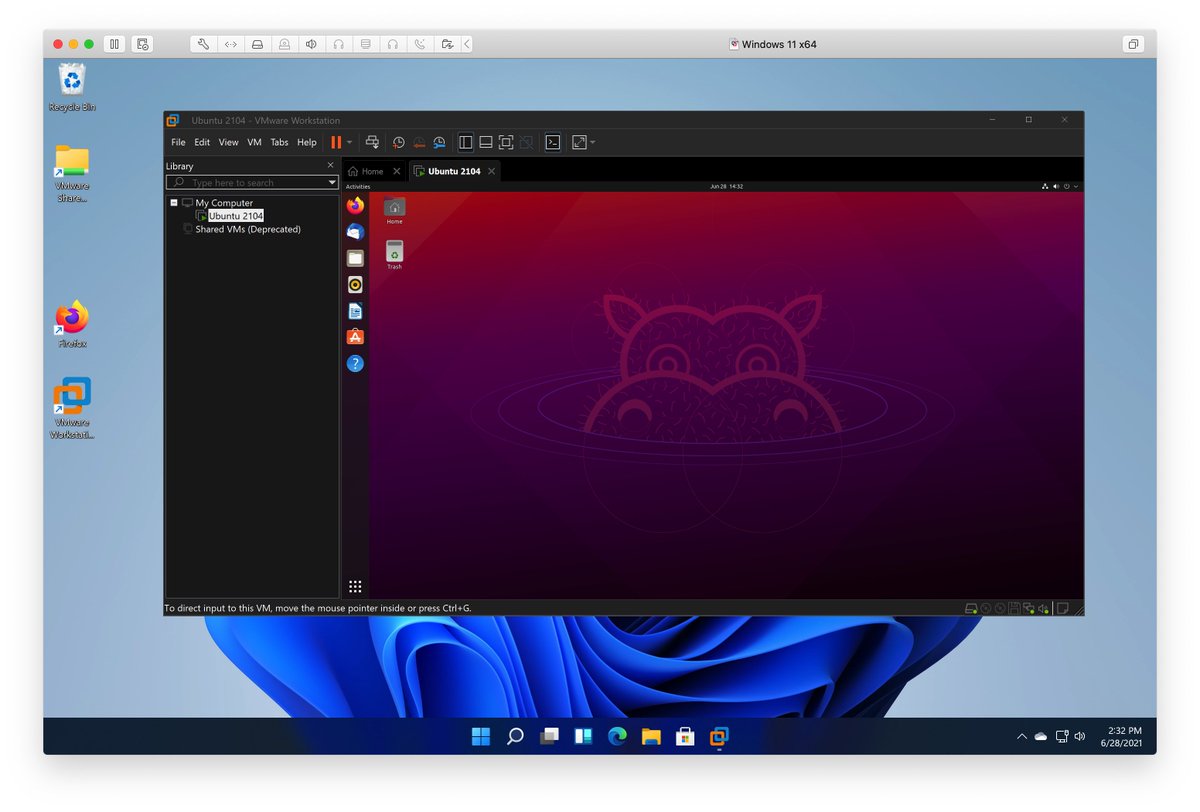The image size is (1200, 812).
Task: Open Files from the Ubuntu dock
Action: tap(355, 258)
